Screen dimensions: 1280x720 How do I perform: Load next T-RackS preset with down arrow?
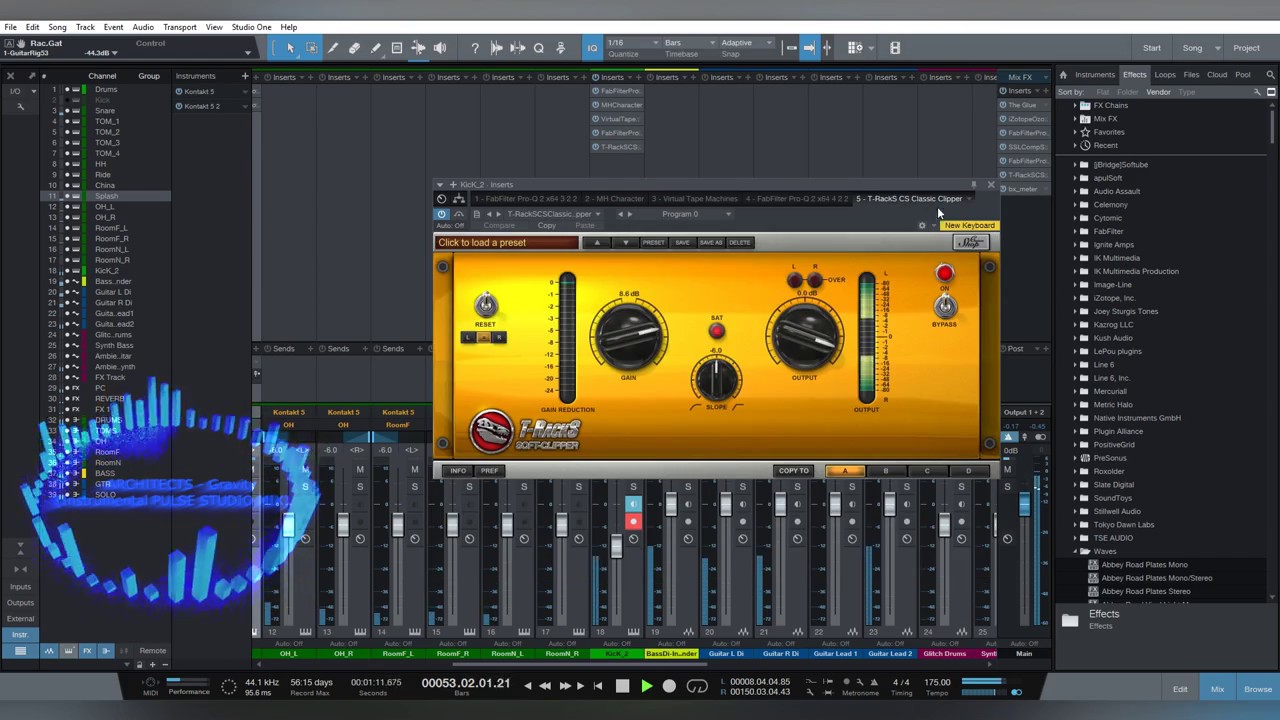pos(626,242)
